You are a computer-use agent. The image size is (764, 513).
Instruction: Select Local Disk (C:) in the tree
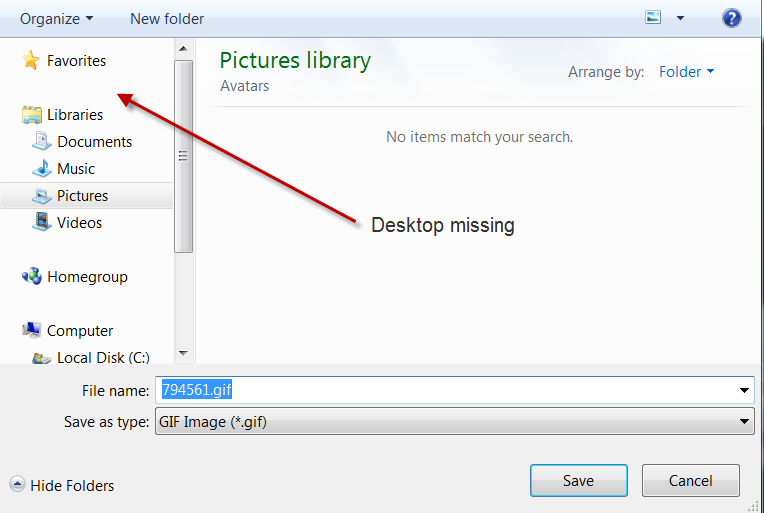tap(91, 358)
